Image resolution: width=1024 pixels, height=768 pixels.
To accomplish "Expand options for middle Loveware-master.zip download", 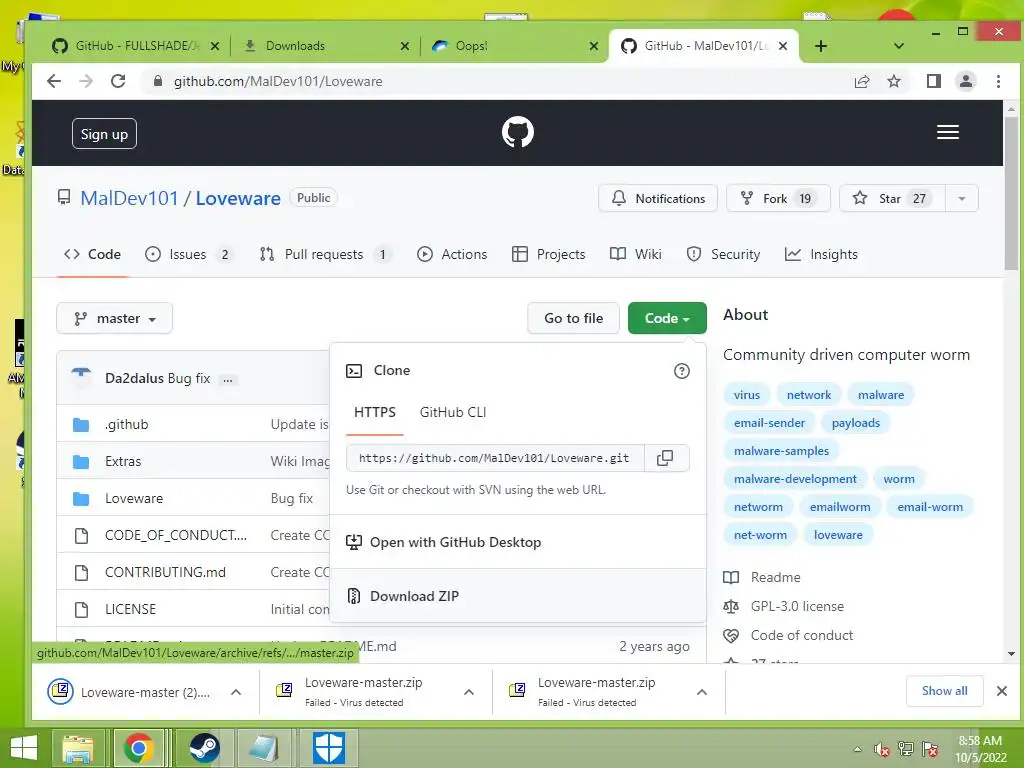I will (469, 692).
